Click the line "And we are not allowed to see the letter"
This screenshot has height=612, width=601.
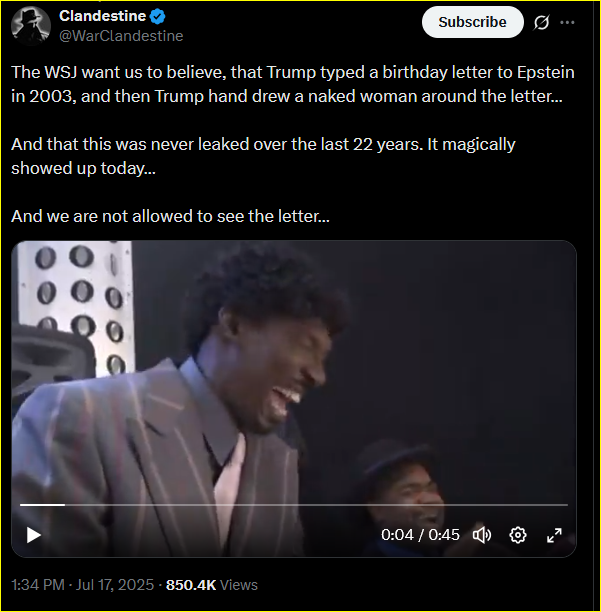coord(170,216)
